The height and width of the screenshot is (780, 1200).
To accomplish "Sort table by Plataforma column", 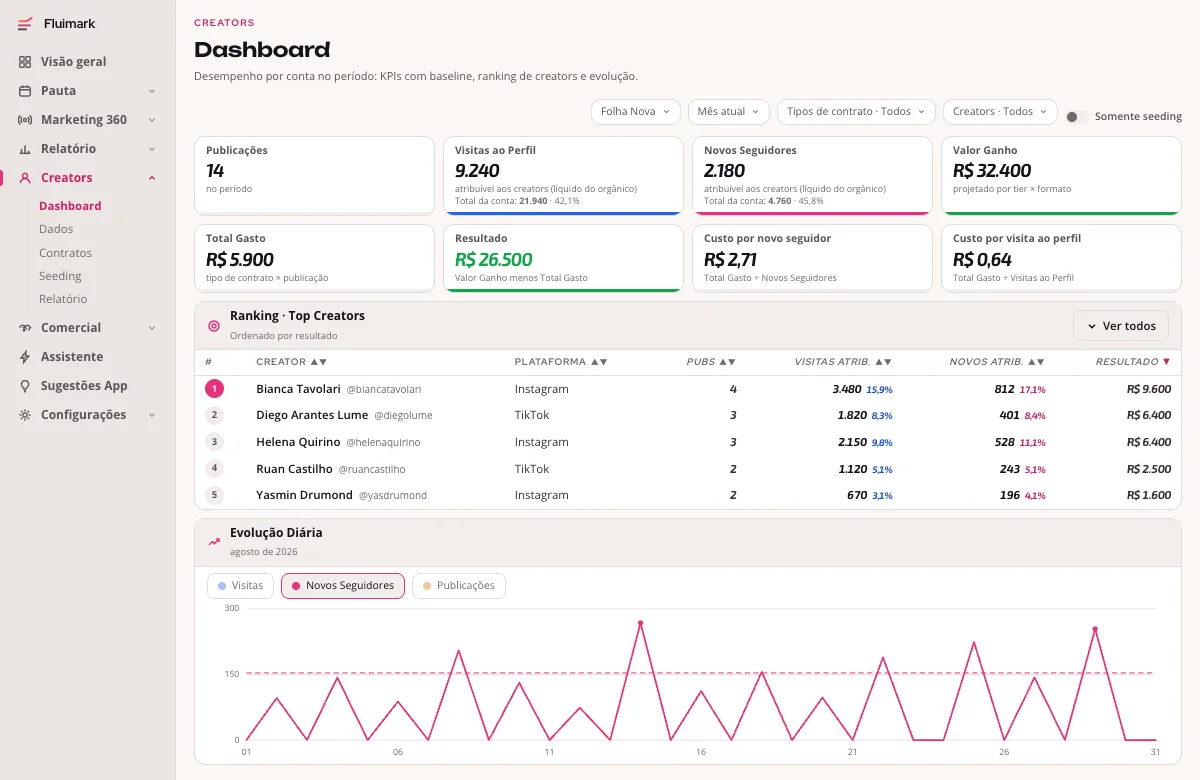I will coord(561,362).
